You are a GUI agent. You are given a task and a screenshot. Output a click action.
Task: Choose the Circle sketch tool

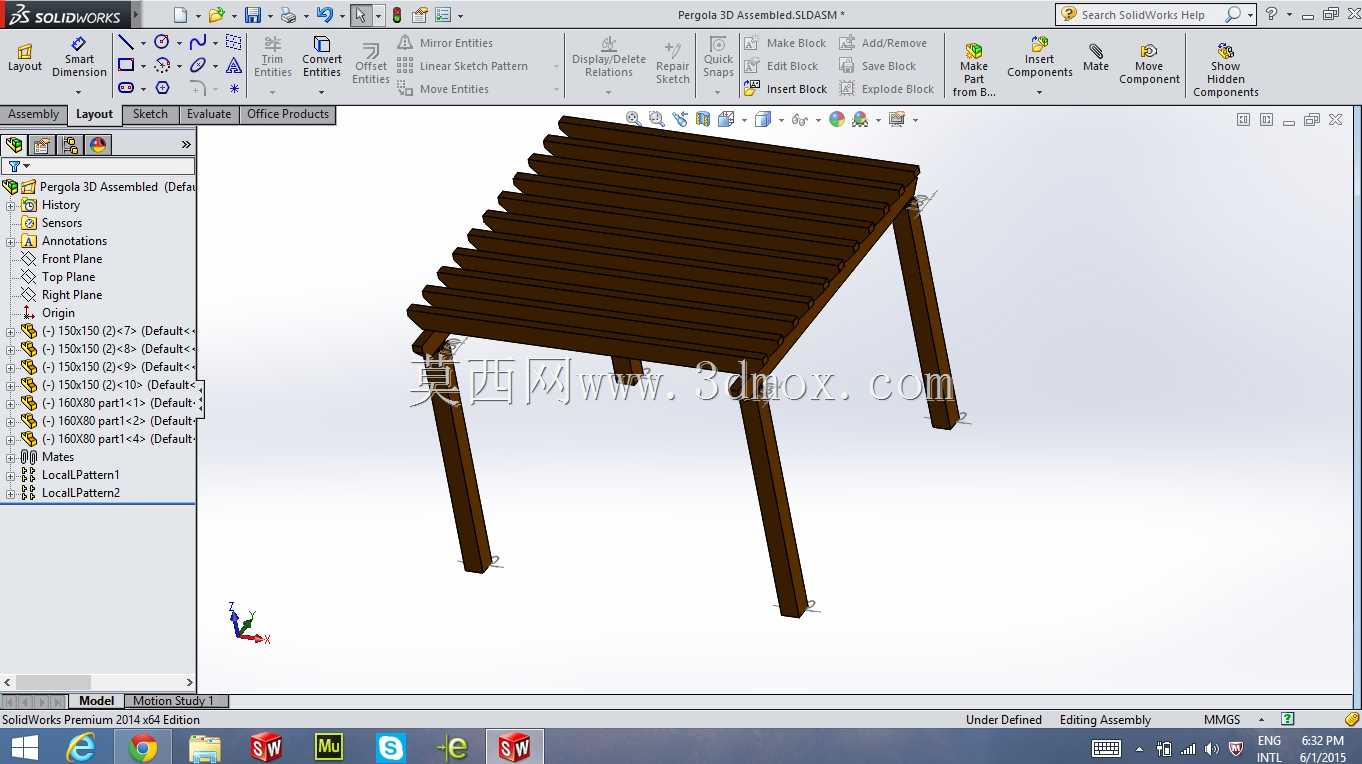pyautogui.click(x=162, y=42)
